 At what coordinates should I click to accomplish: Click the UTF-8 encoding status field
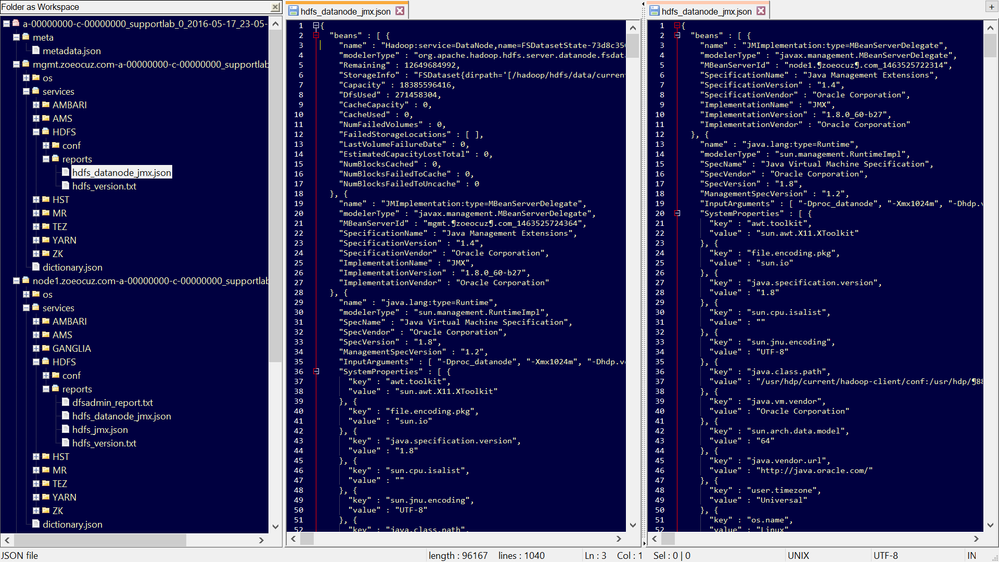(886, 556)
